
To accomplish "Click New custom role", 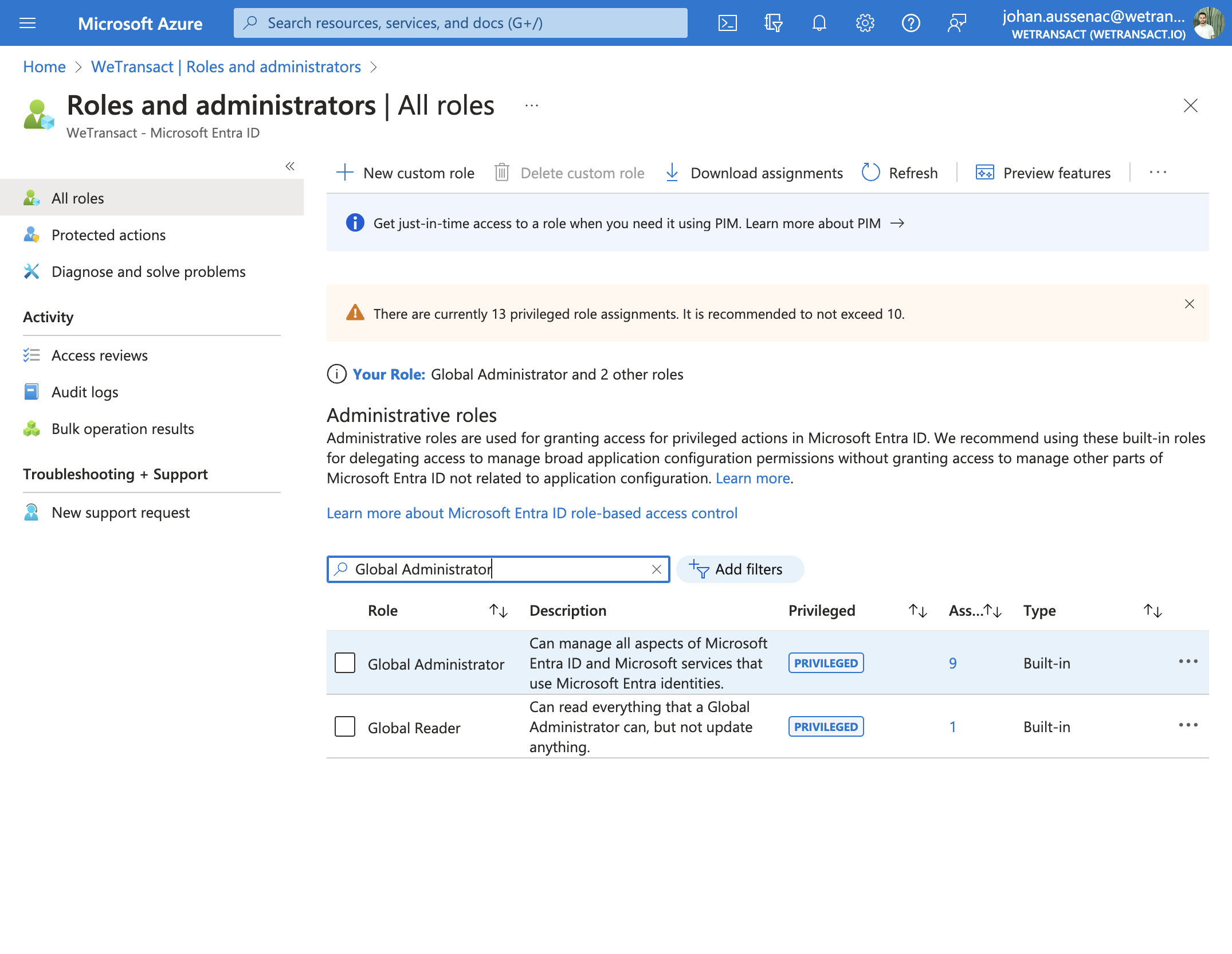I will [x=405, y=173].
